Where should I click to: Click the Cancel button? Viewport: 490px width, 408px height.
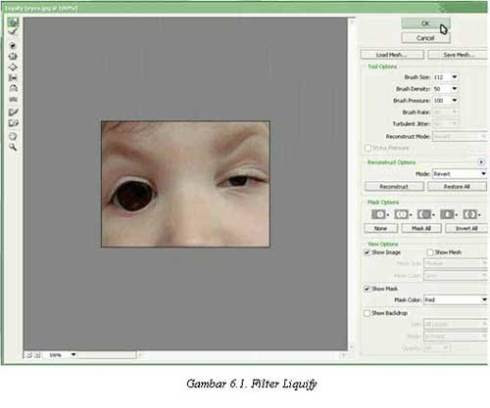tap(426, 38)
